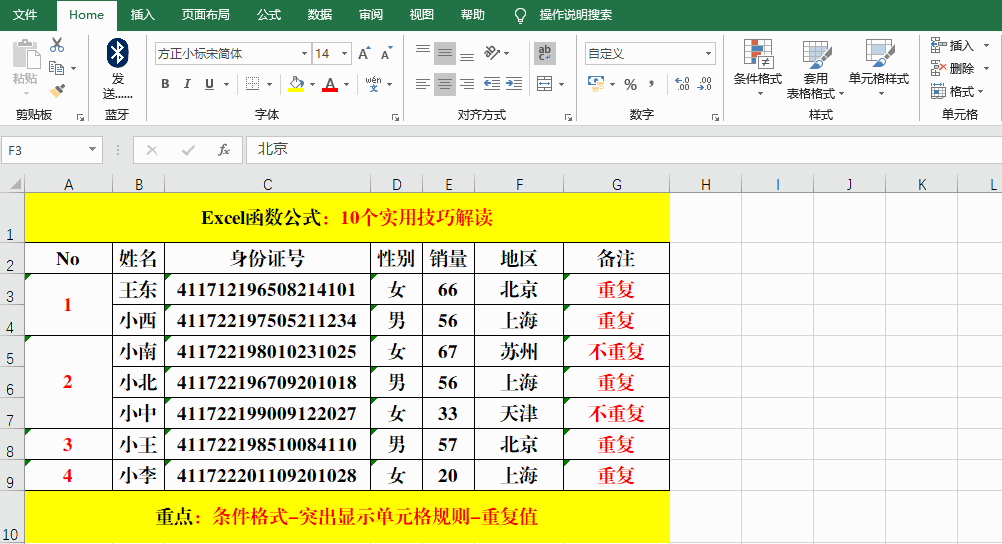Apply accounting number format icon
This screenshot has height=544, width=1002.
[596, 84]
